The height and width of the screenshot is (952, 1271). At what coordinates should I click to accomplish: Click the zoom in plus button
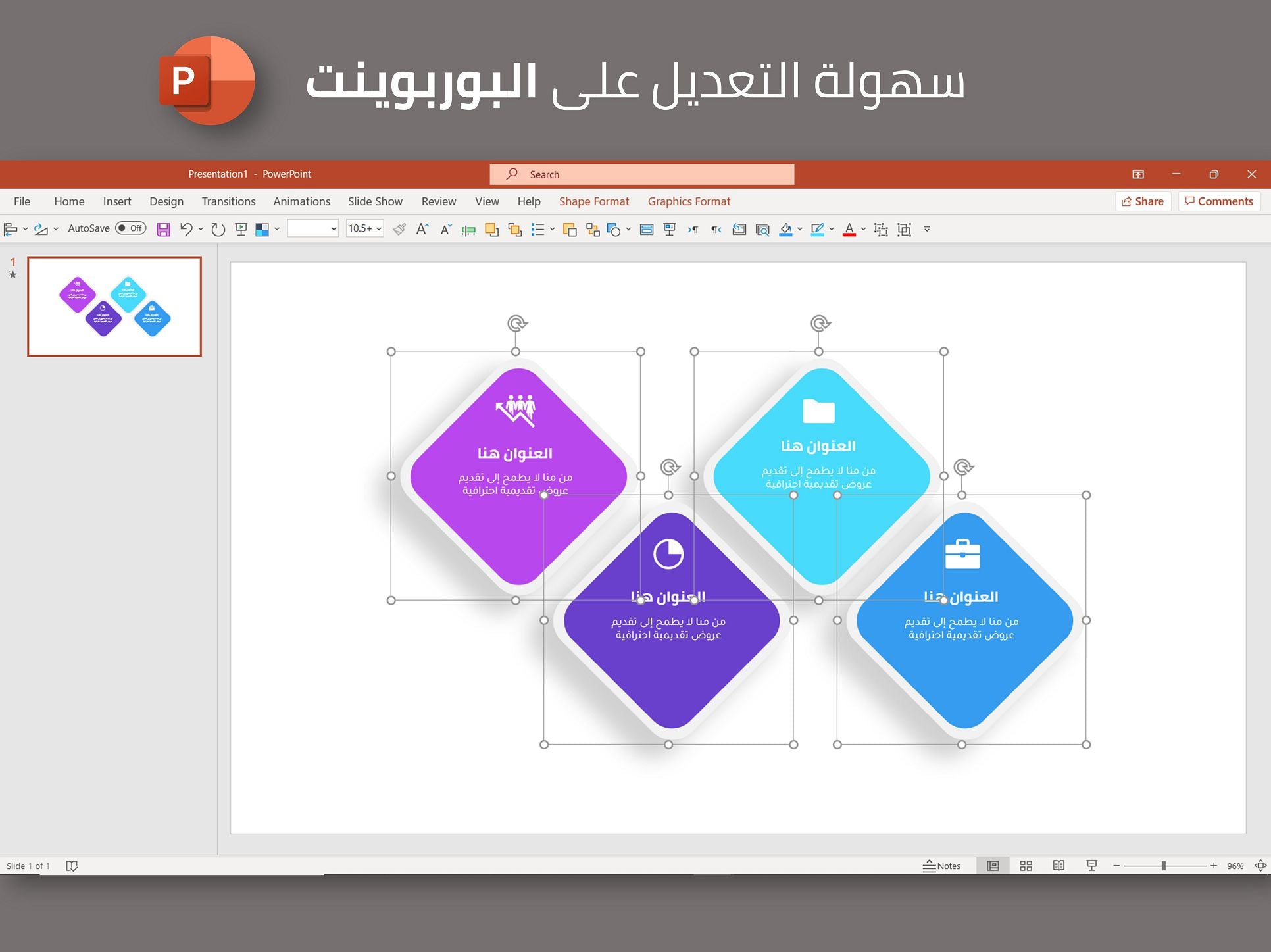(x=1214, y=866)
